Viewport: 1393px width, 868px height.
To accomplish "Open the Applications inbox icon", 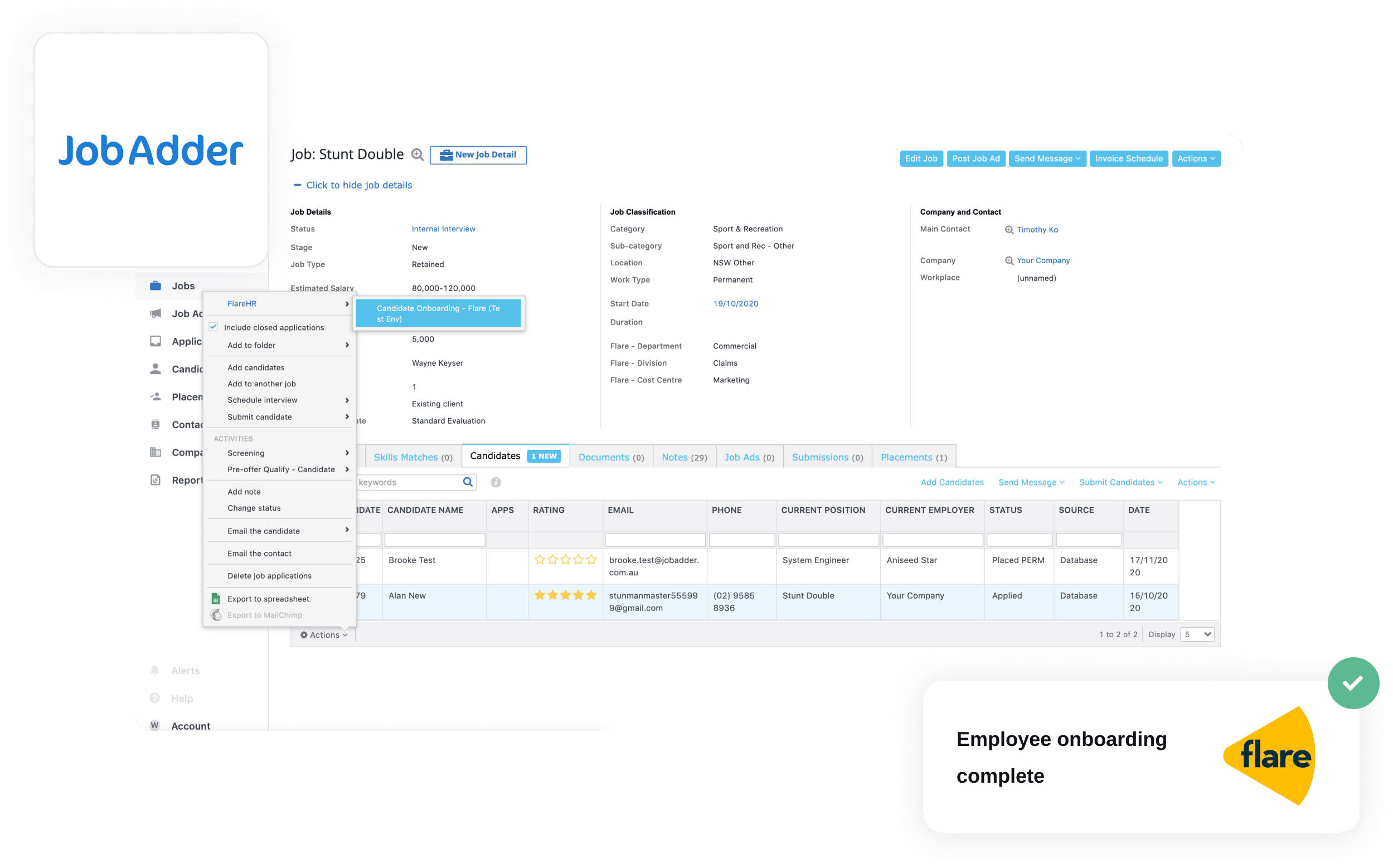I will tap(156, 341).
